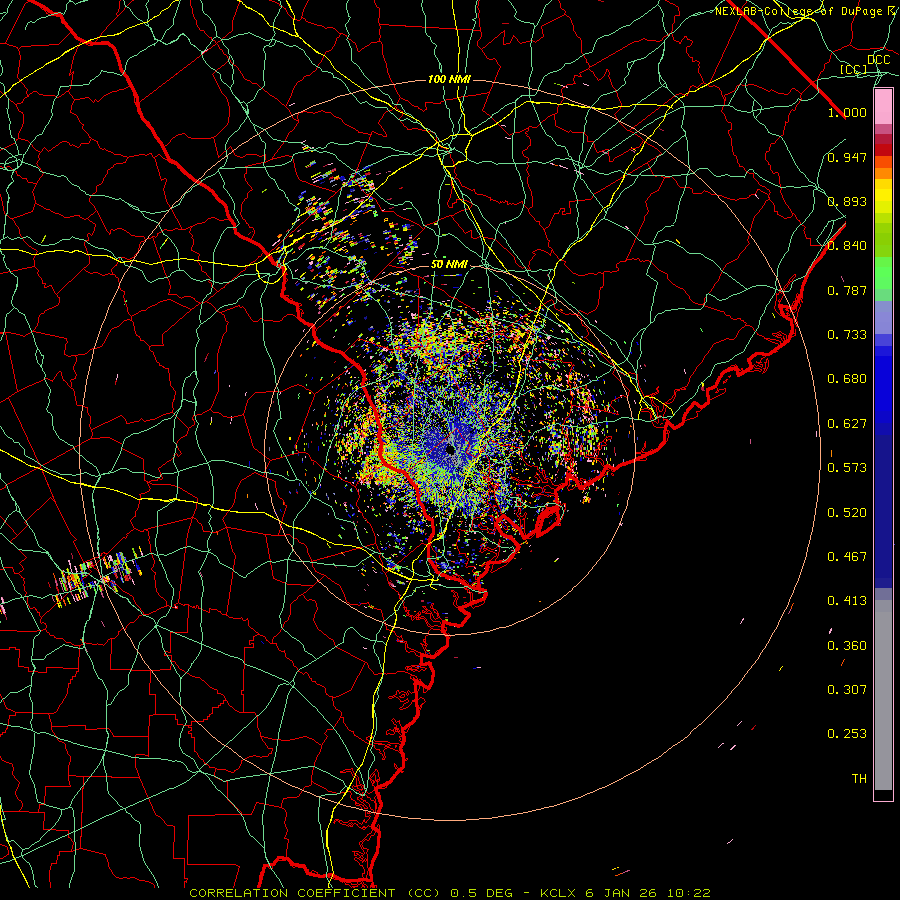Click the 50 NMI range ring label

tap(449, 265)
